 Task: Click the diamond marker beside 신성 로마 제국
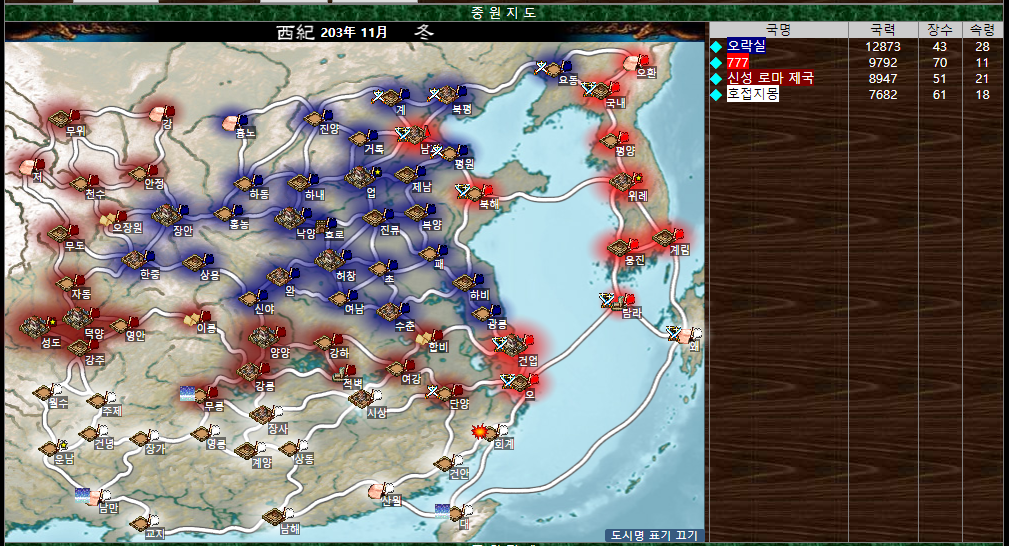716,79
